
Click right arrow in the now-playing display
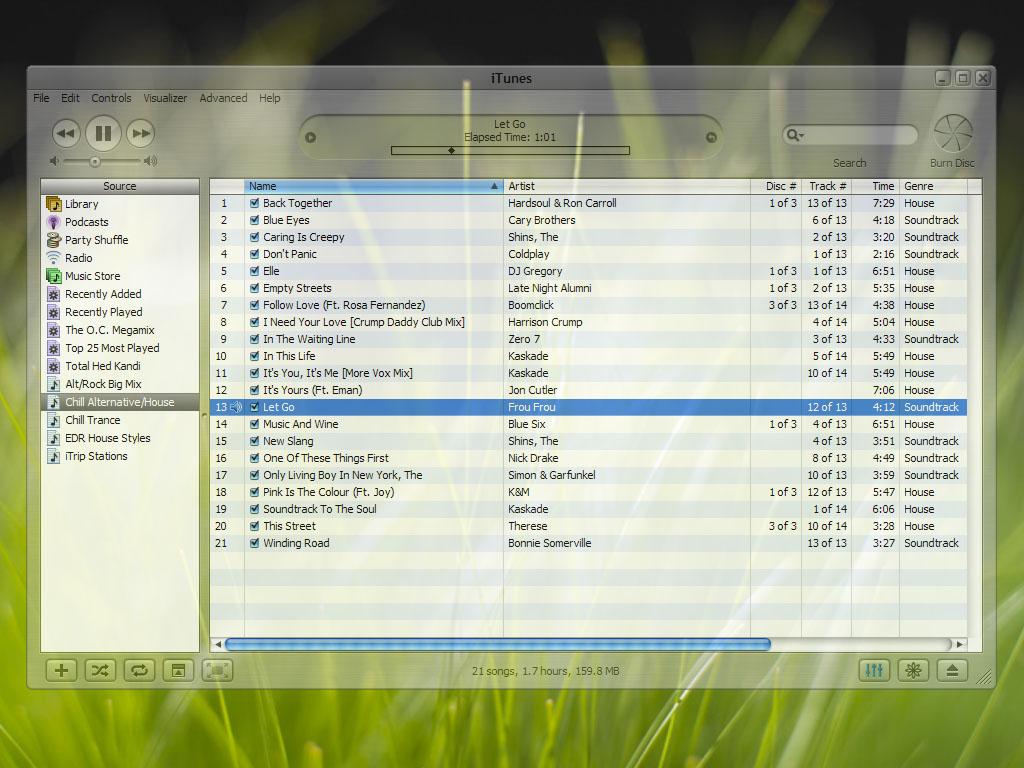[711, 138]
